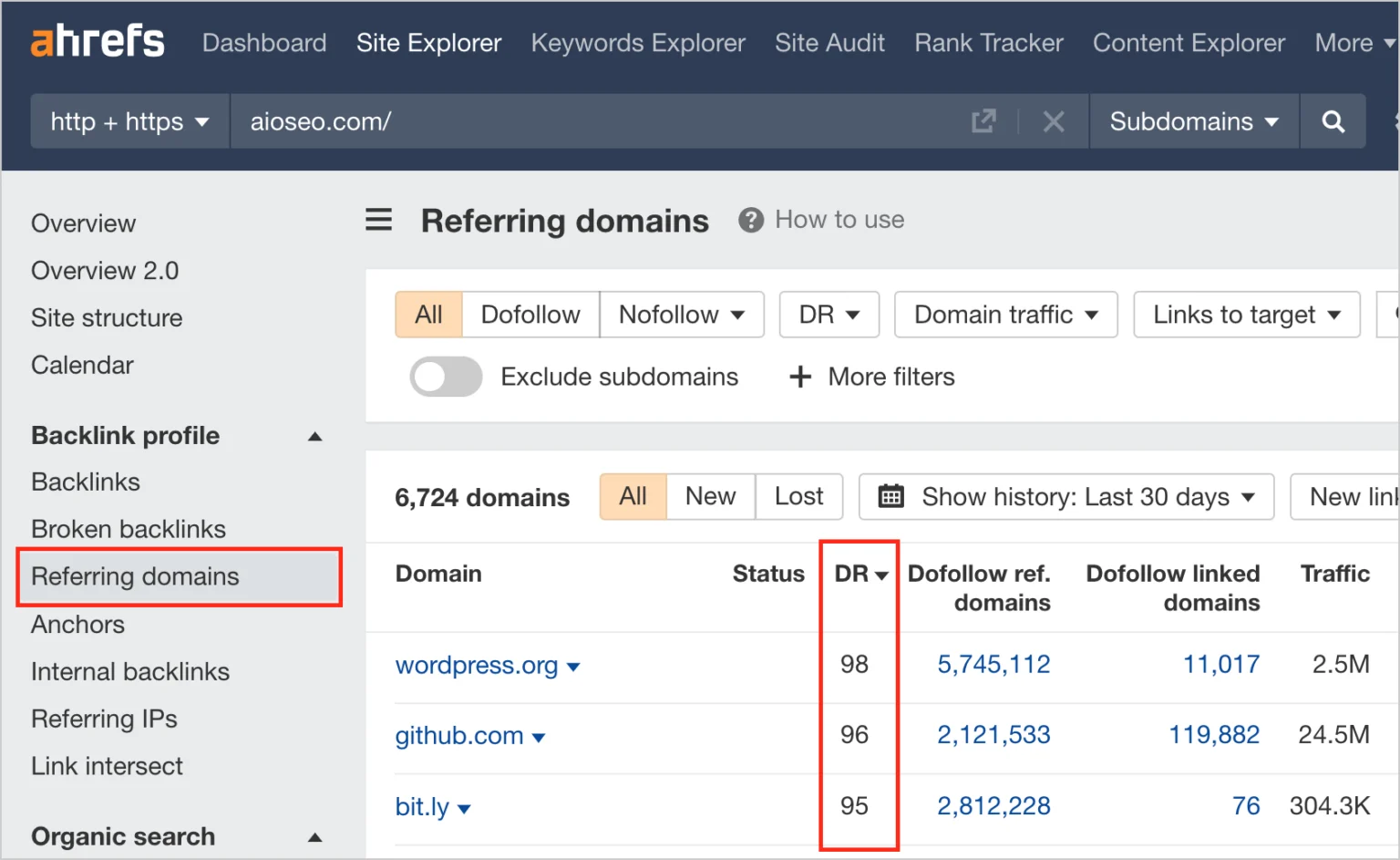Open aioseo.com via the external link icon
The width and height of the screenshot is (1400, 860).
coord(983,120)
